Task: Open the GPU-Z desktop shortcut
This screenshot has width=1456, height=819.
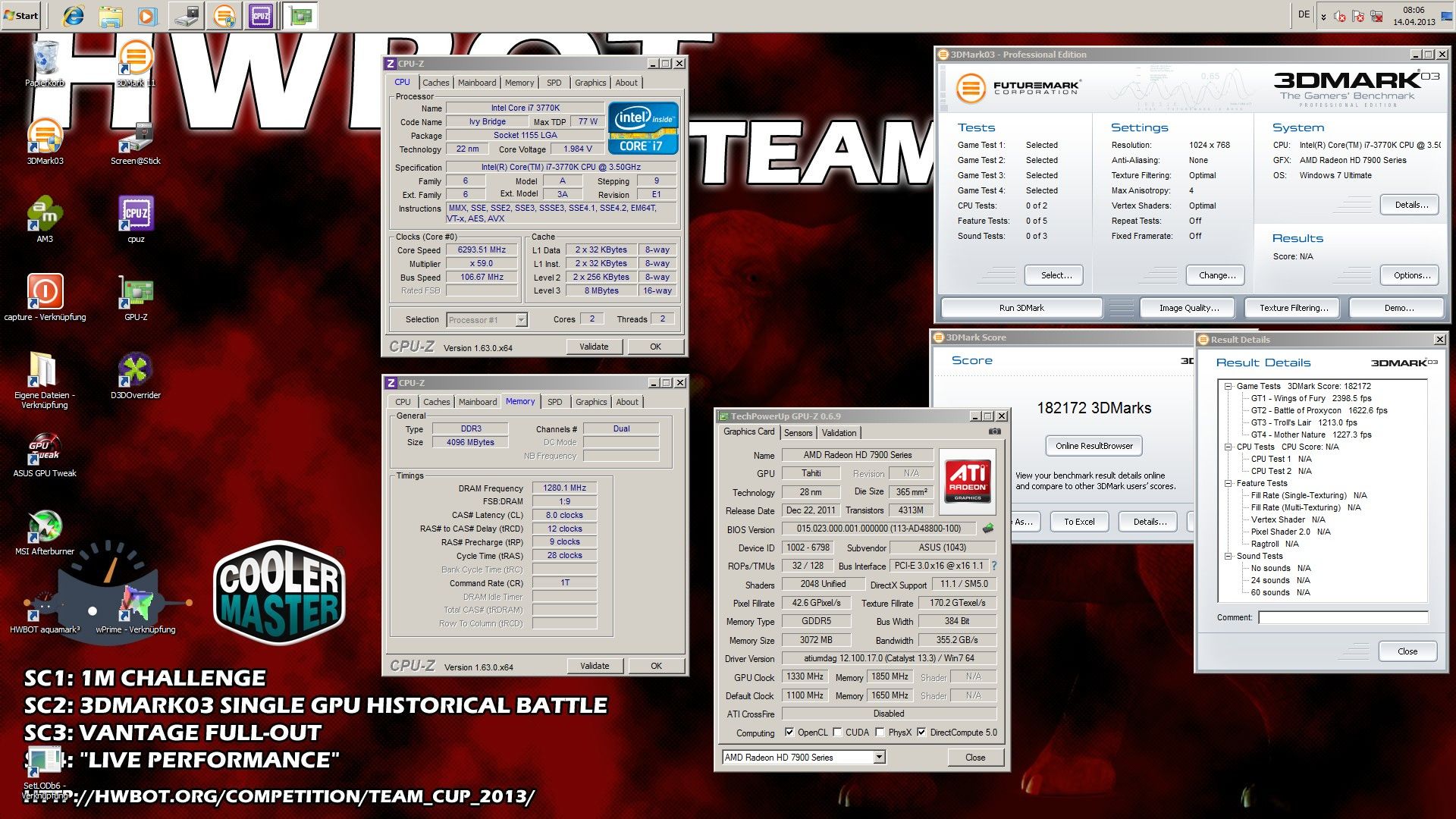Action: (136, 297)
